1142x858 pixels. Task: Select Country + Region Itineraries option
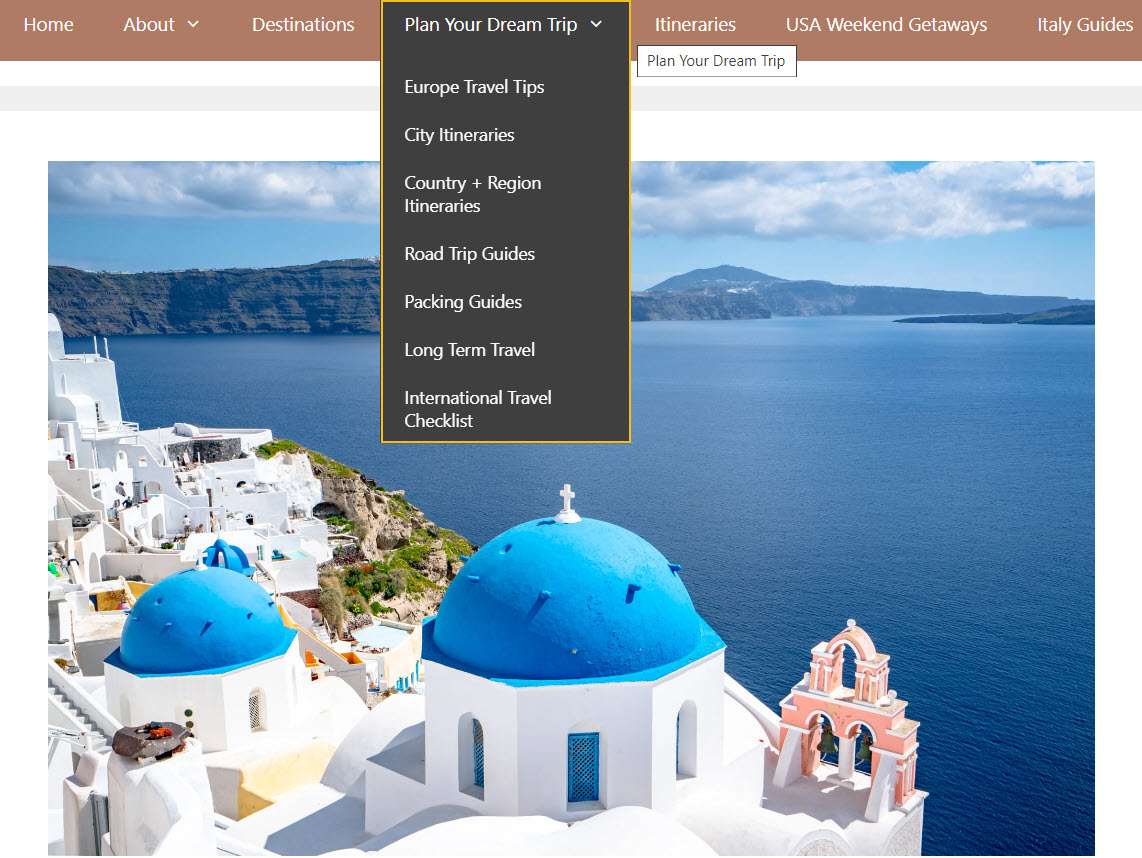472,194
